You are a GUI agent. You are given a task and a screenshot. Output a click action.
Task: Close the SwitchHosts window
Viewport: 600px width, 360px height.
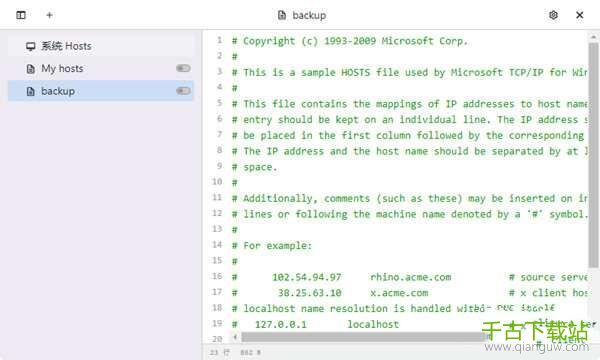pos(579,15)
